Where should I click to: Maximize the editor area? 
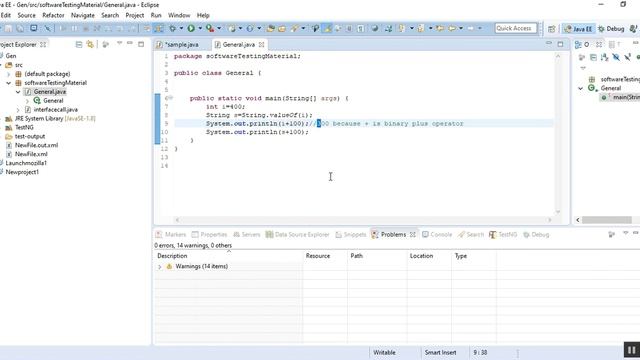pyautogui.click(x=560, y=44)
